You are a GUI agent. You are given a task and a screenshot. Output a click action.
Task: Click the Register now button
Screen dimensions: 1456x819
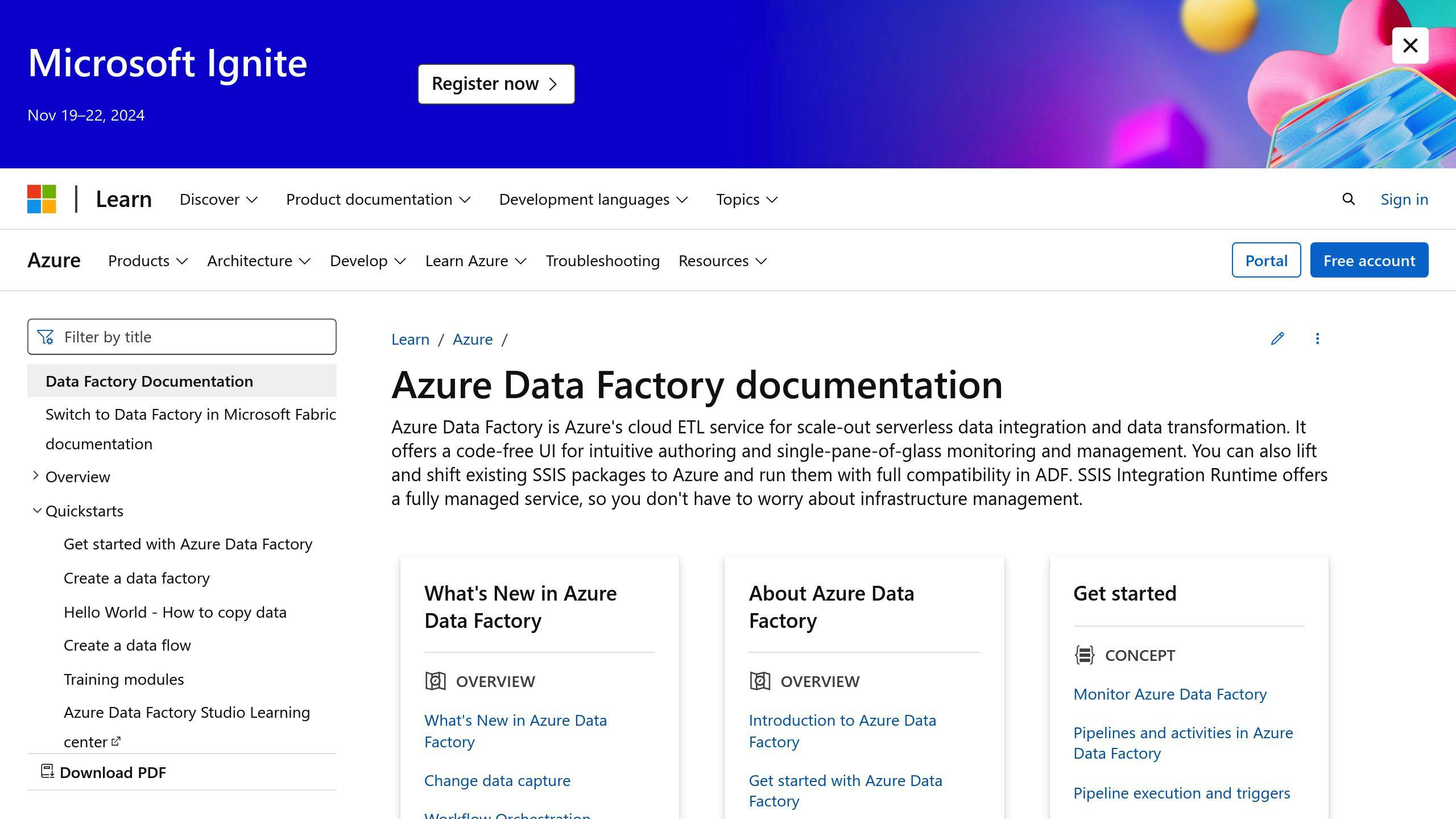pos(496,84)
